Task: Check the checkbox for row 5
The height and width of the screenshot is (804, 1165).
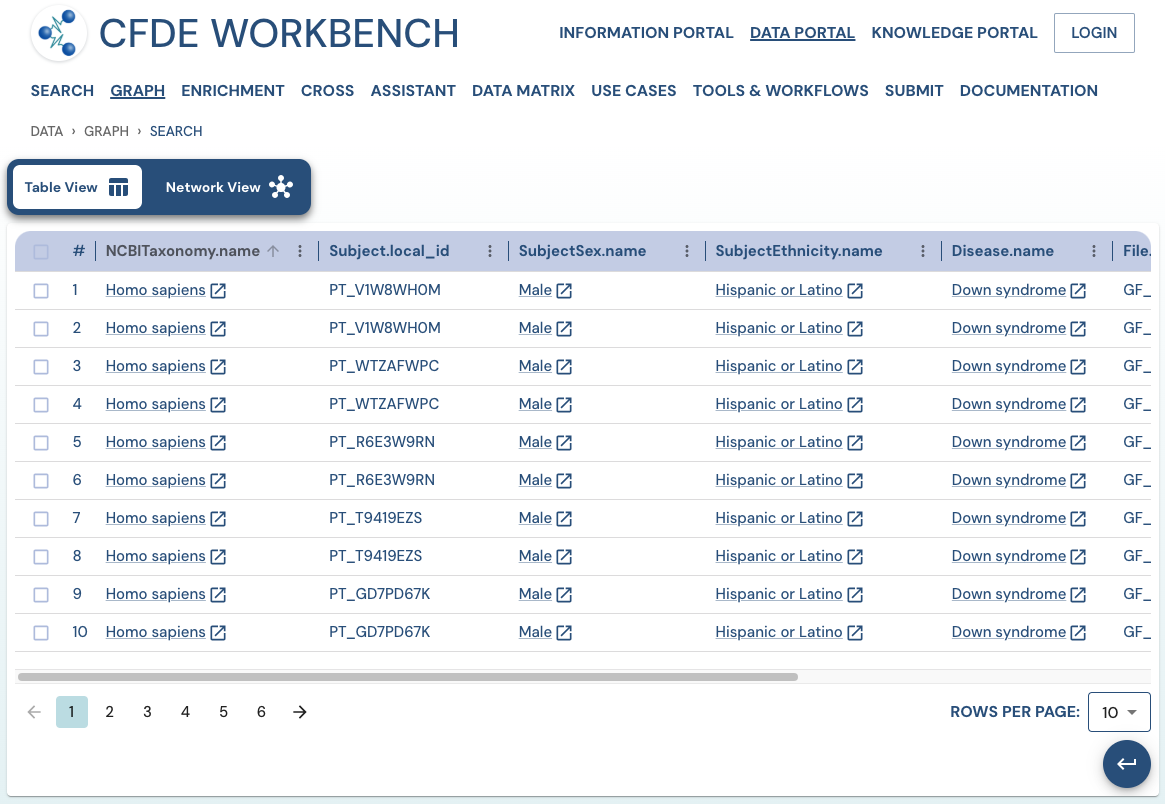Action: (x=41, y=442)
